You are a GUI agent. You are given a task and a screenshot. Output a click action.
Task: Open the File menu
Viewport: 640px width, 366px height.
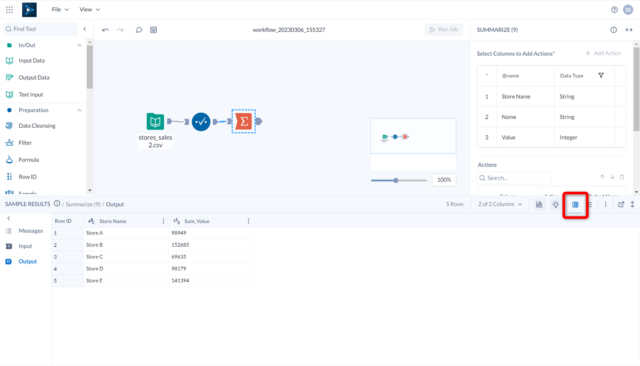point(60,9)
